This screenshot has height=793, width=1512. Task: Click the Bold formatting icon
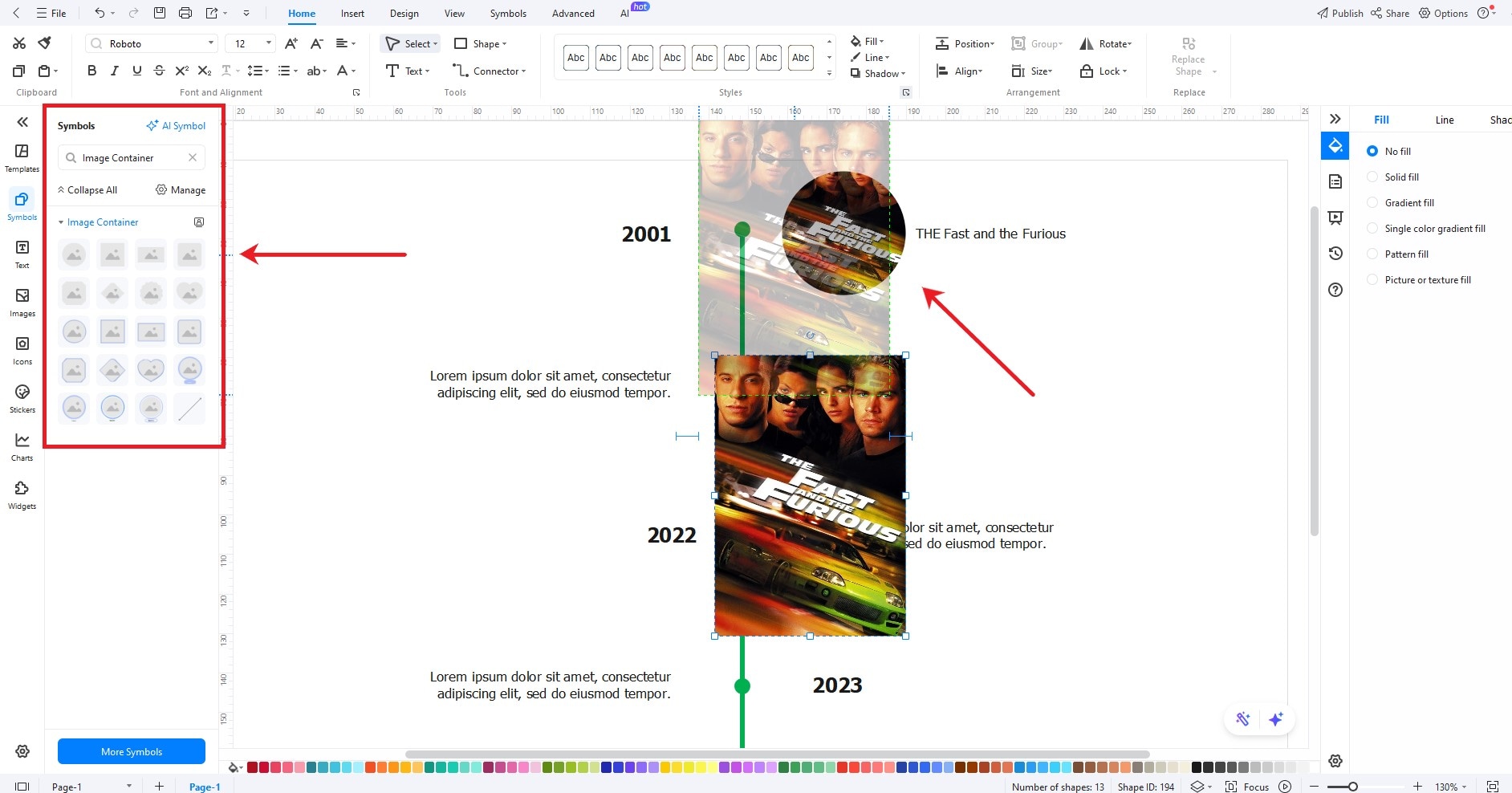92,71
